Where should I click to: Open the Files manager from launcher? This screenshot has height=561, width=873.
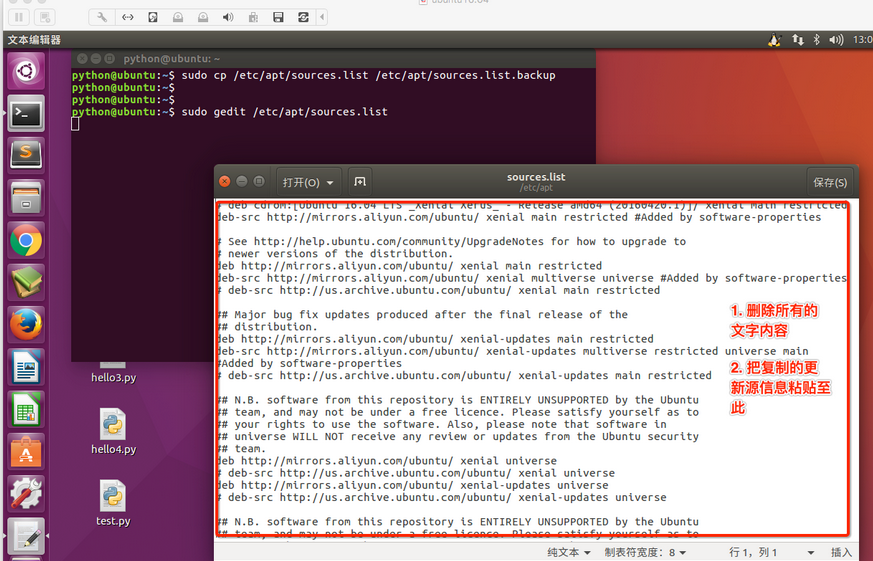coord(26,197)
